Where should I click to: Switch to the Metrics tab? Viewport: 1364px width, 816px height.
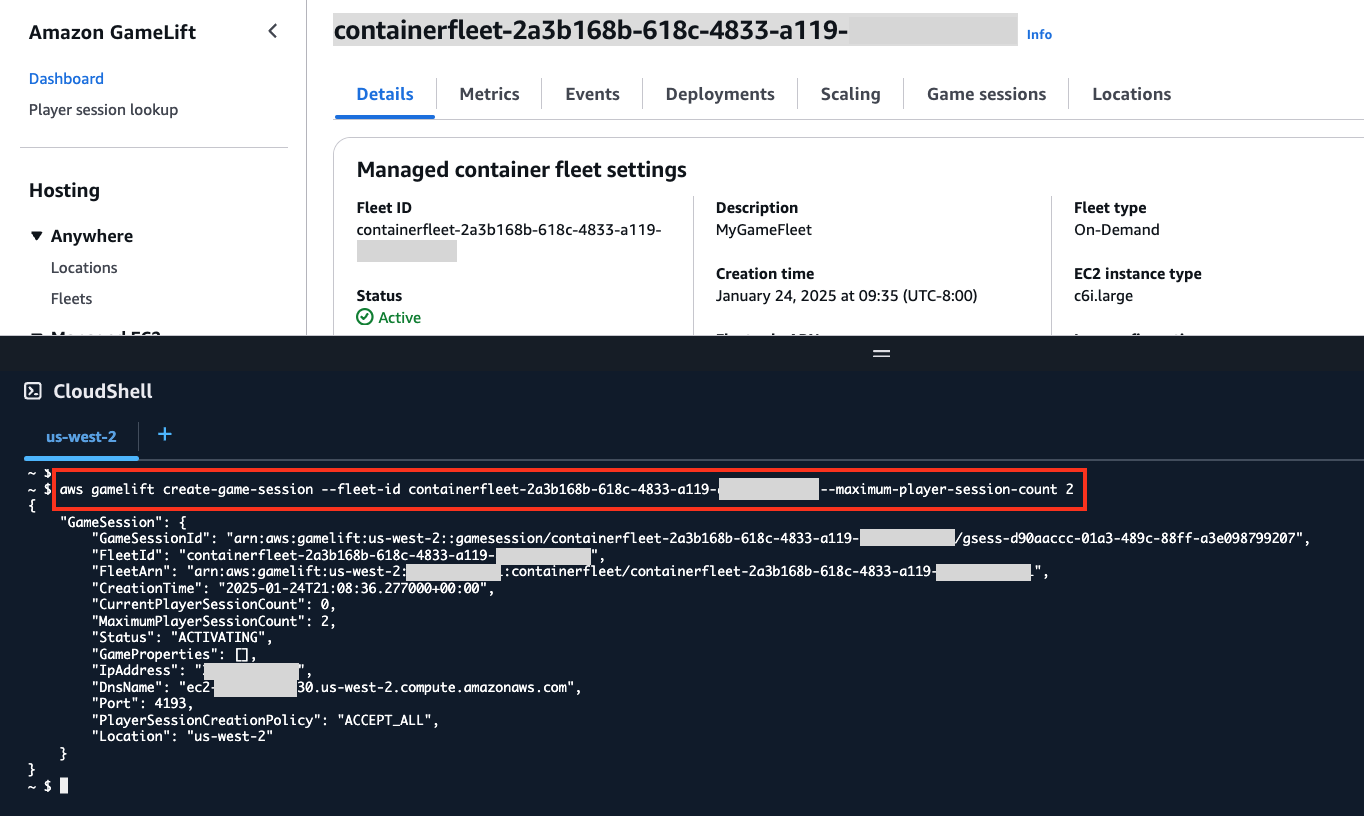(489, 93)
